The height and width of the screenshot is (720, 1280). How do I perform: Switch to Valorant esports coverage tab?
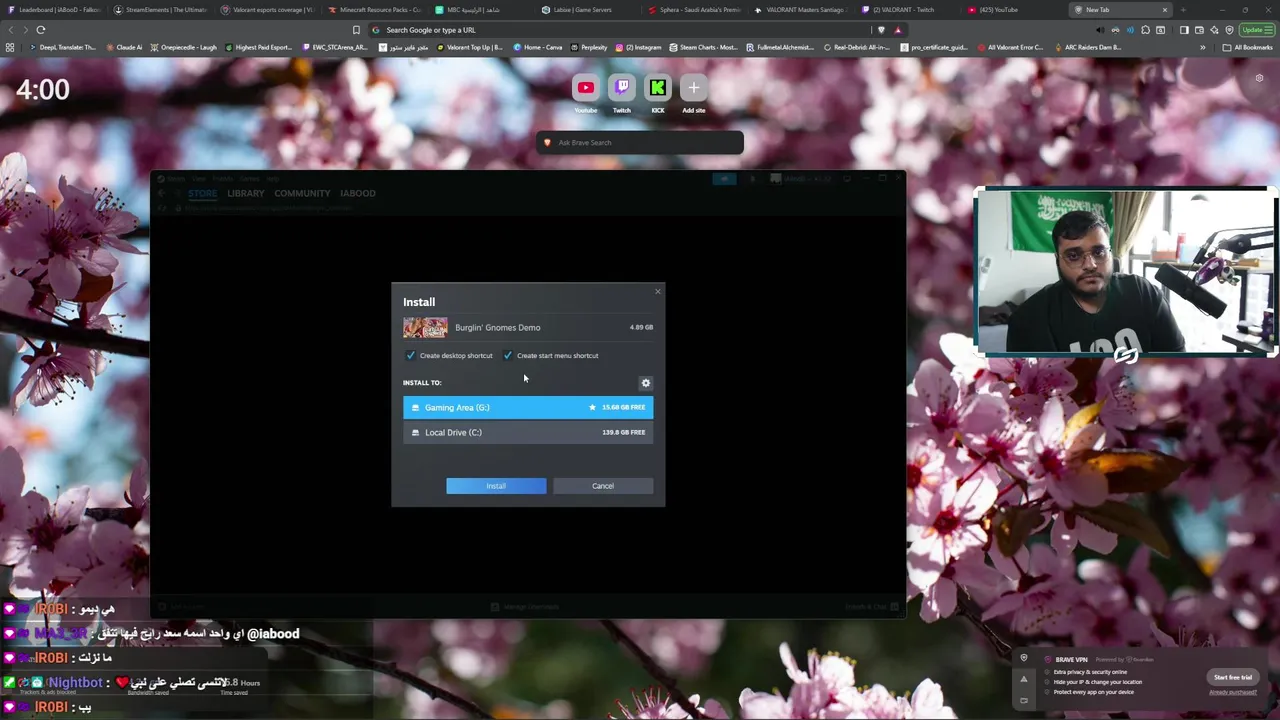point(266,10)
